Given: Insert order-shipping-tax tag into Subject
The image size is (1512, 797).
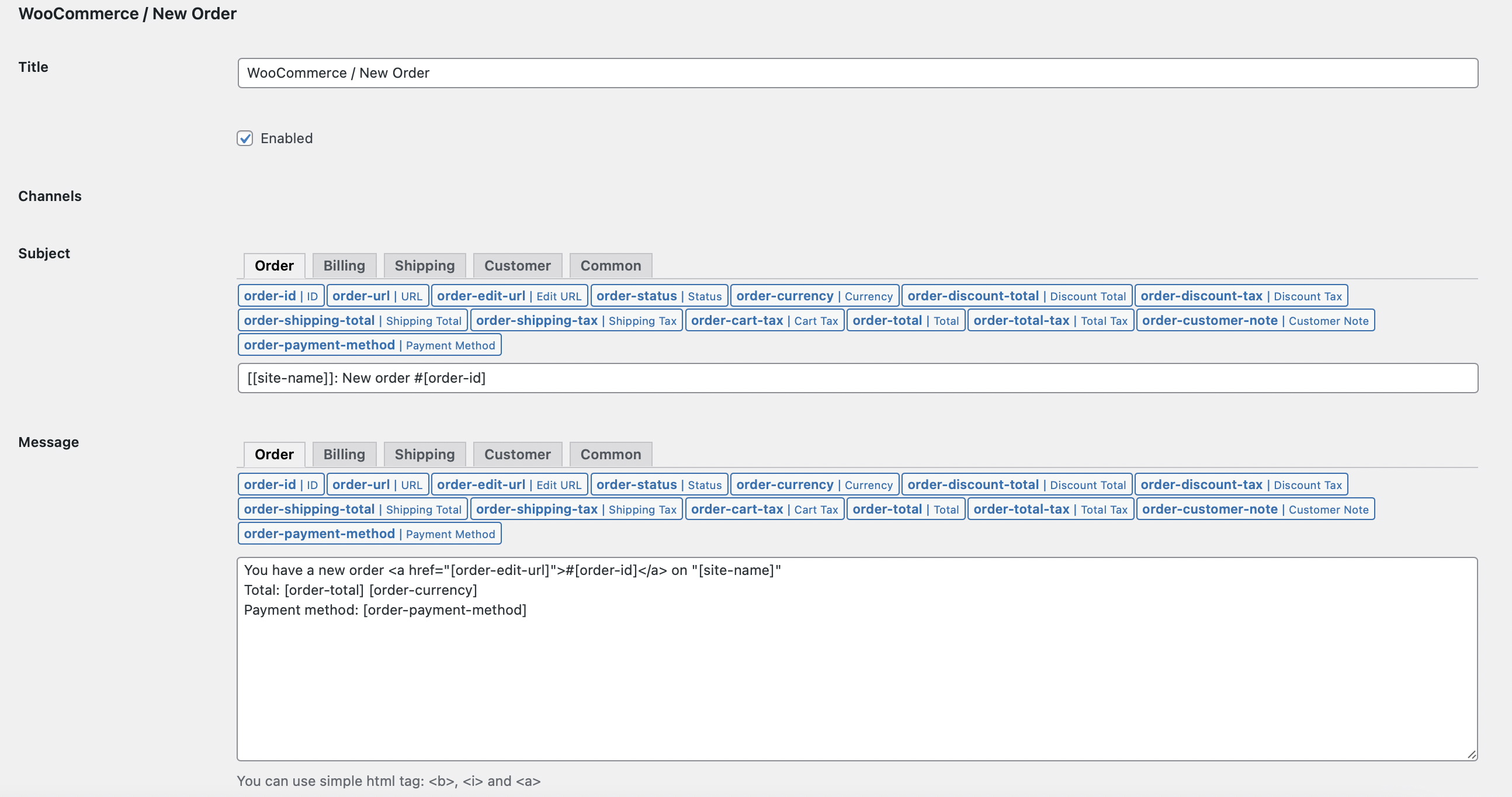Looking at the screenshot, I should [577, 320].
